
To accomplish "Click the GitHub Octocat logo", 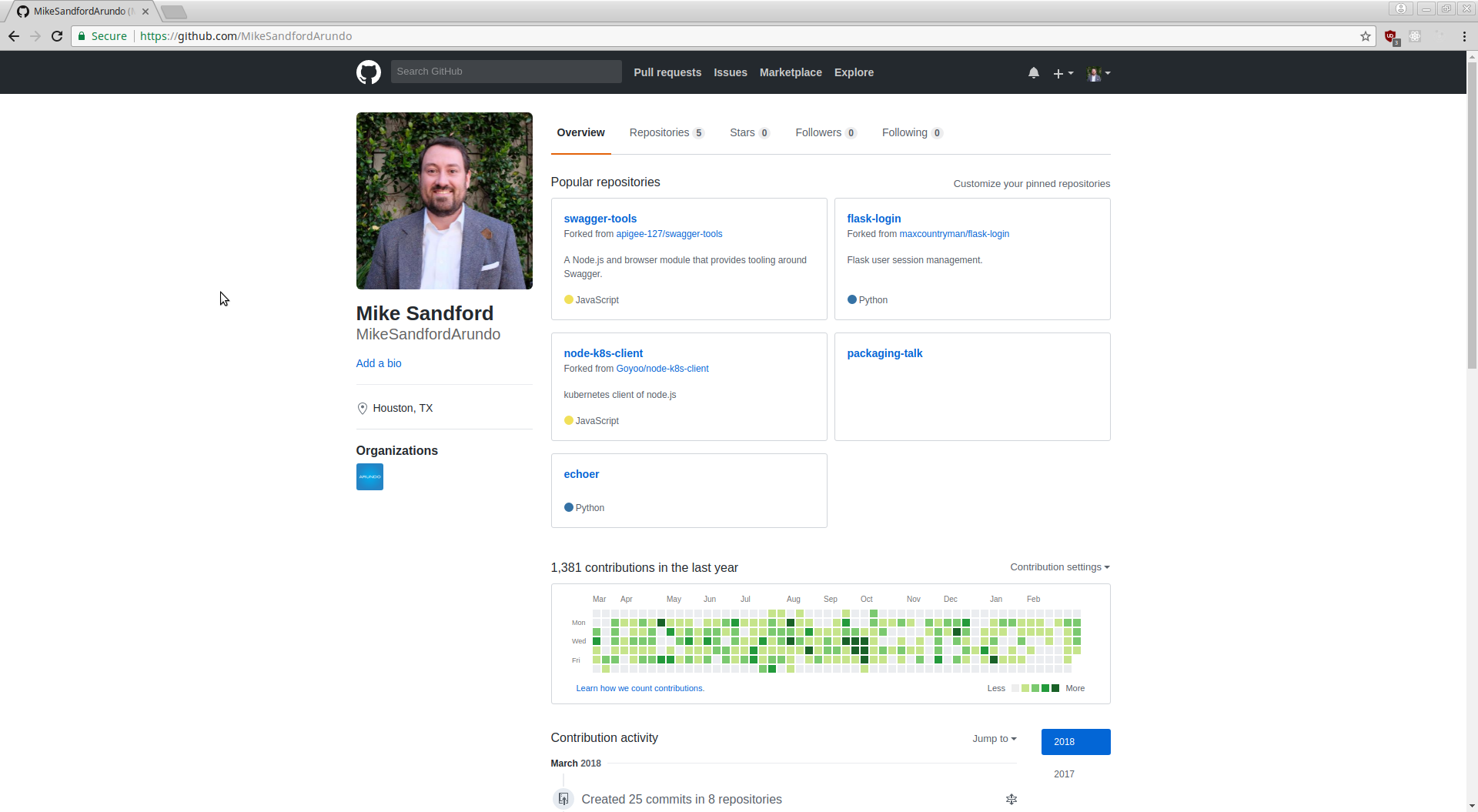I will click(x=368, y=72).
